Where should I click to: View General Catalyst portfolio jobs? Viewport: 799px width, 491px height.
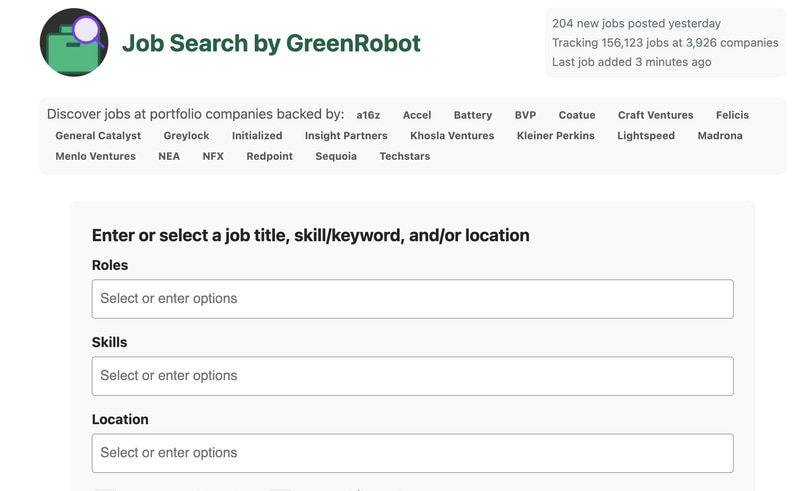(98, 136)
